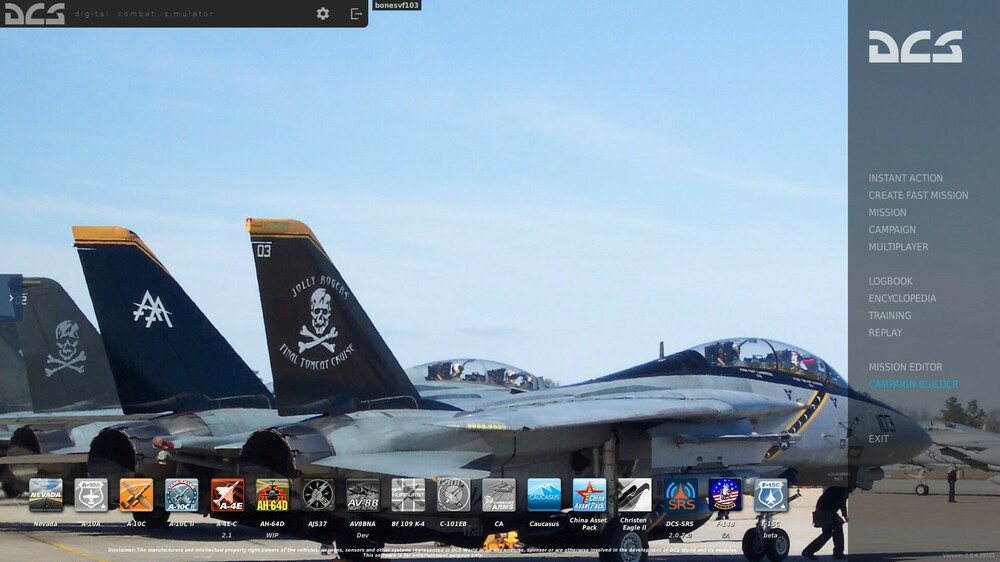This screenshot has width=1000, height=562.
Task: Open Replay
Action: [885, 333]
